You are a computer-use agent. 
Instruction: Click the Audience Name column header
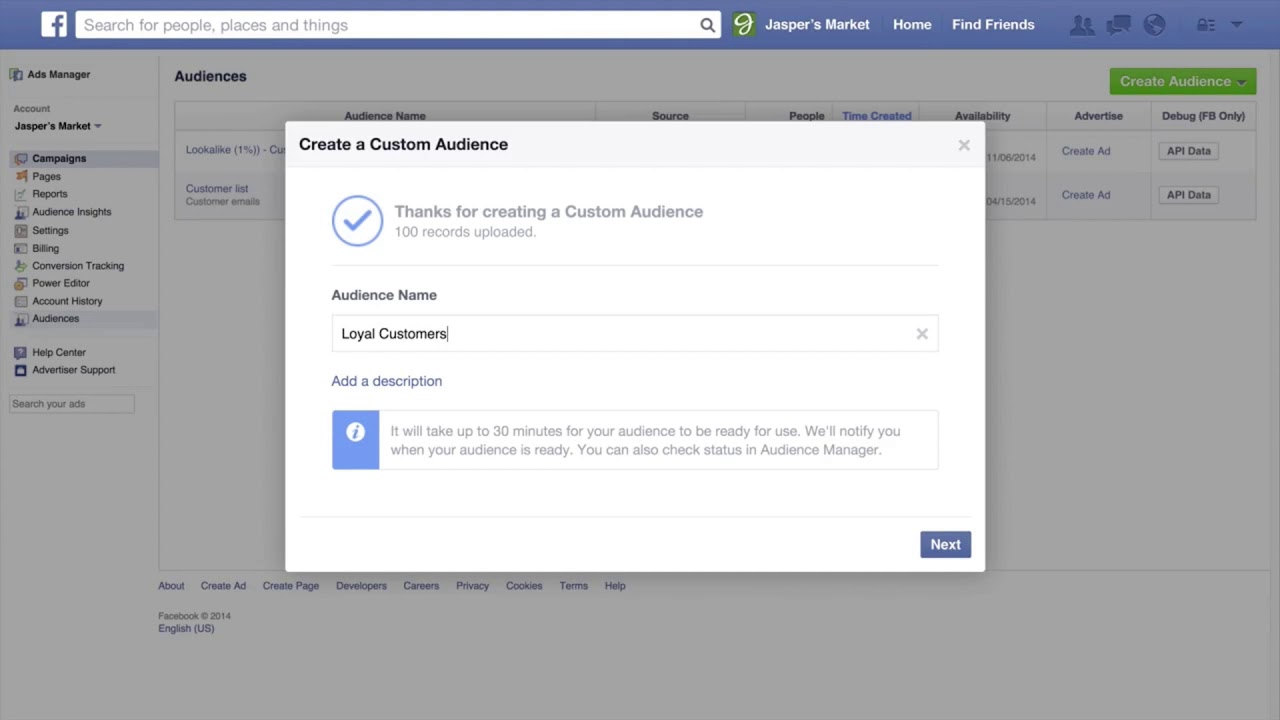coord(385,116)
